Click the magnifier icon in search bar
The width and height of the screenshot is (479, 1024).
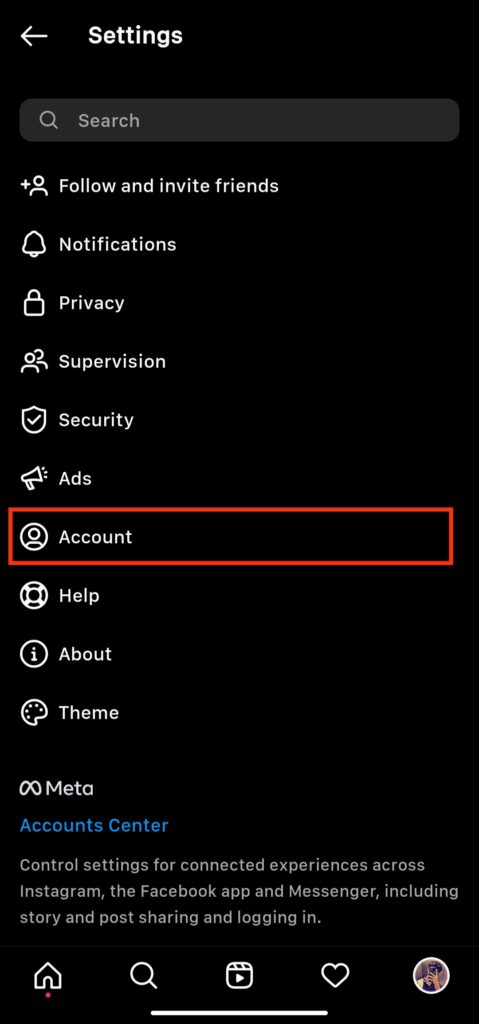(48, 120)
